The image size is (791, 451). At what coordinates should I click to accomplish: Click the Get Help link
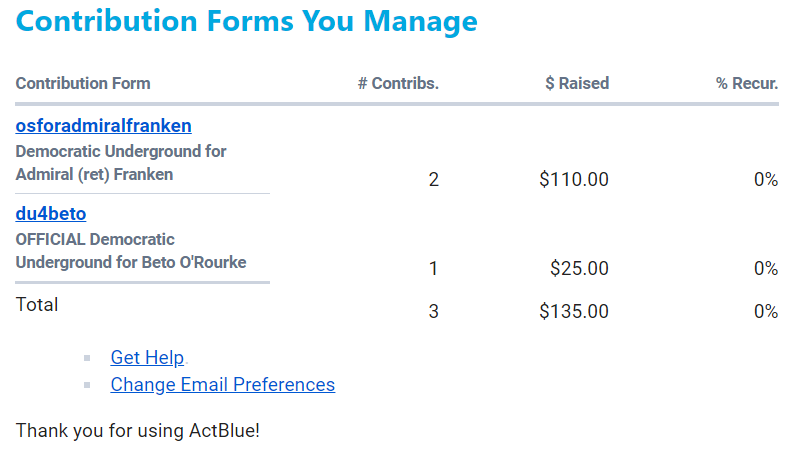coord(147,358)
